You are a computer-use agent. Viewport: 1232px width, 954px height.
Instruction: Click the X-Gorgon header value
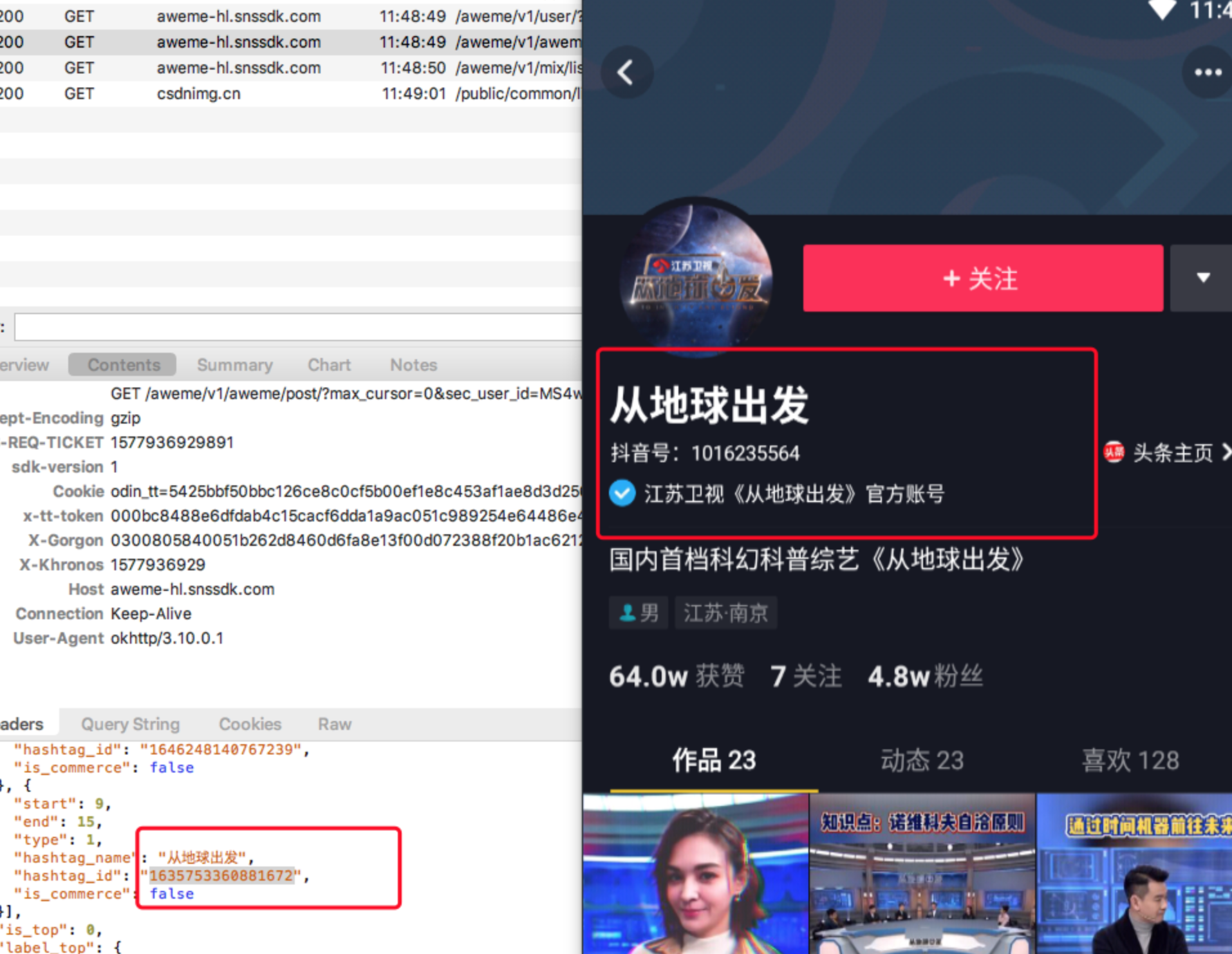(346, 540)
